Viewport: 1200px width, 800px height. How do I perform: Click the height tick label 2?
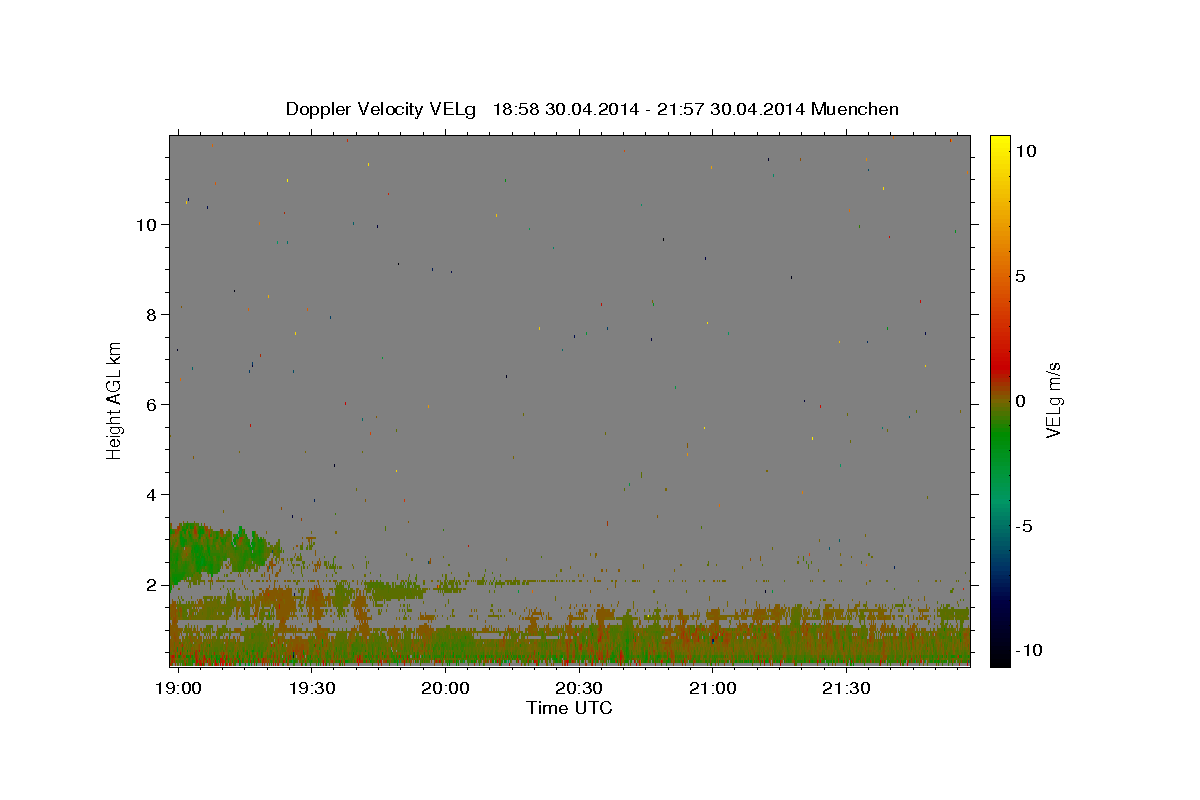coord(152,584)
